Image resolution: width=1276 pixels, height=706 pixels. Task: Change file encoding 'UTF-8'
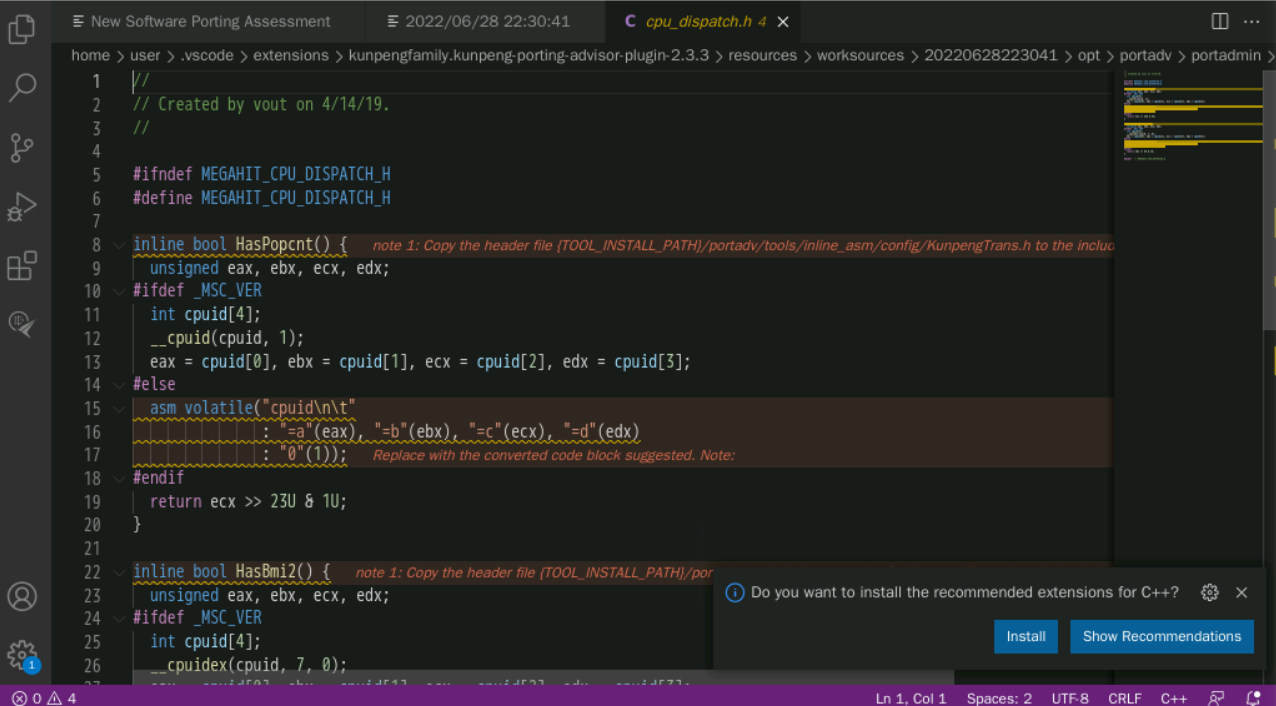click(1070, 698)
